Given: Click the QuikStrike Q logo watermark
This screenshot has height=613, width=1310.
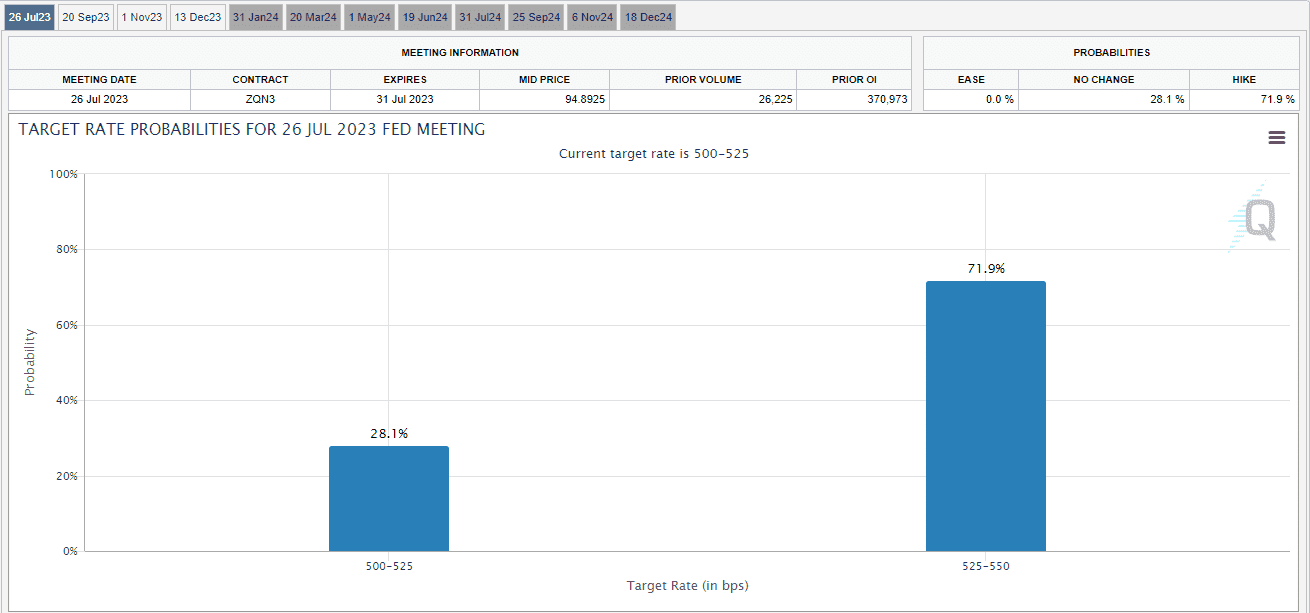Looking at the screenshot, I should click(x=1255, y=219).
